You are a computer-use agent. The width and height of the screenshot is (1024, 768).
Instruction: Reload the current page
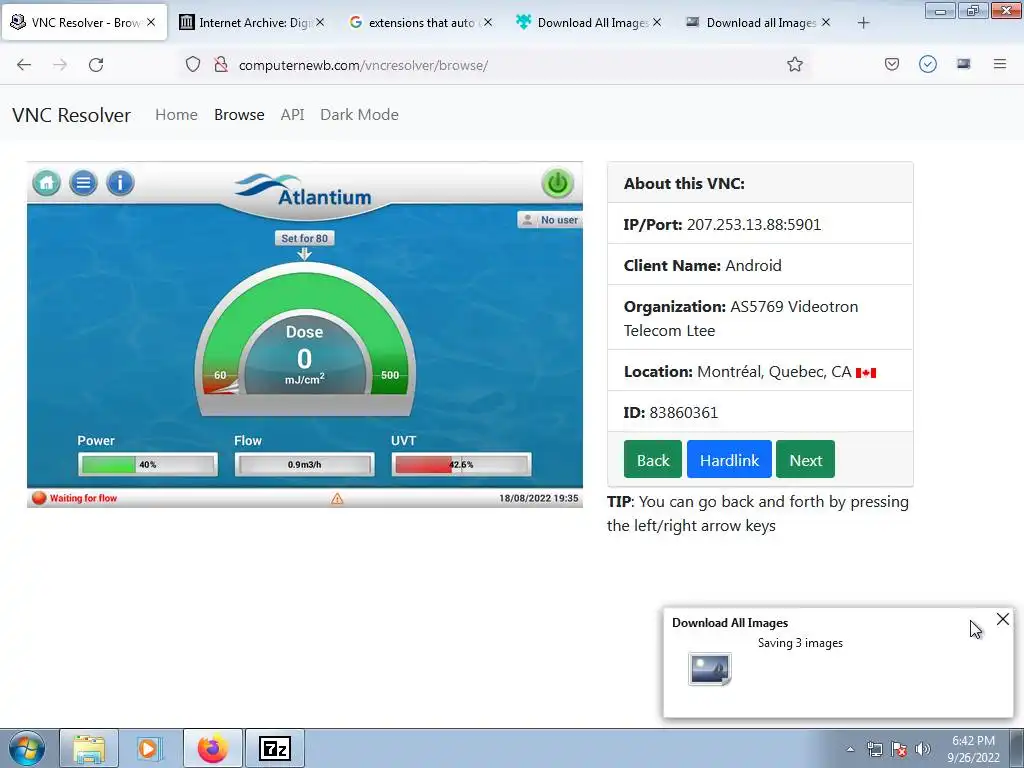(x=96, y=65)
